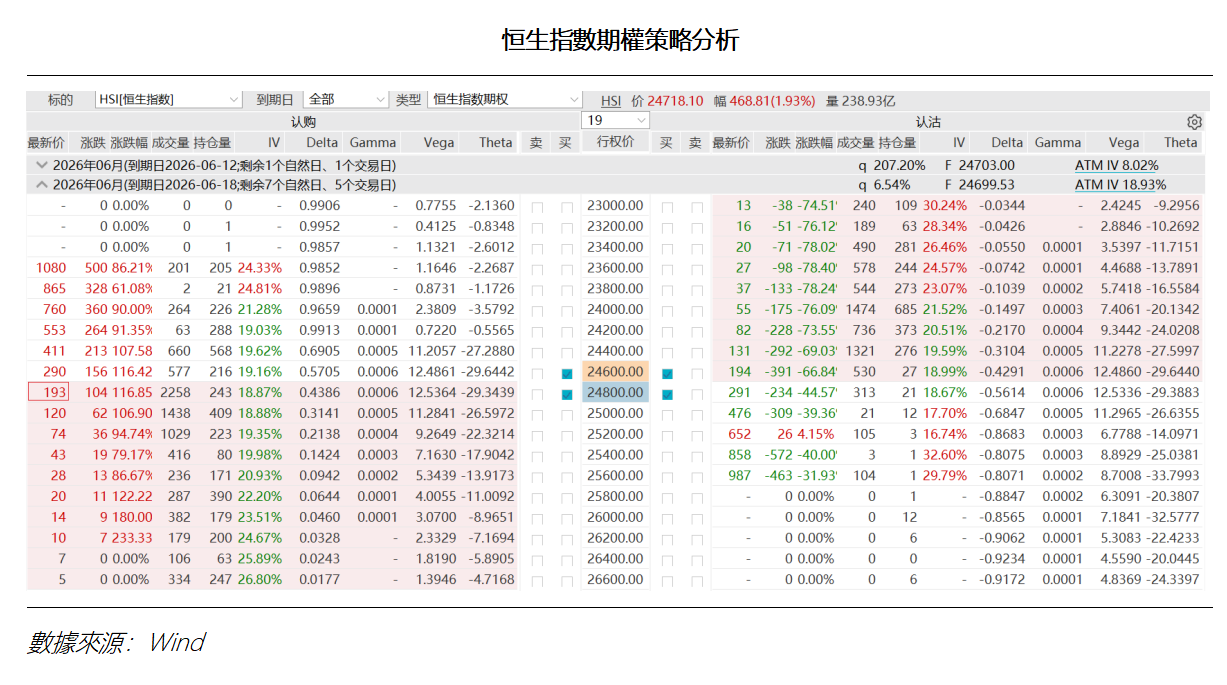Click the index price 24718.10

coord(675,101)
